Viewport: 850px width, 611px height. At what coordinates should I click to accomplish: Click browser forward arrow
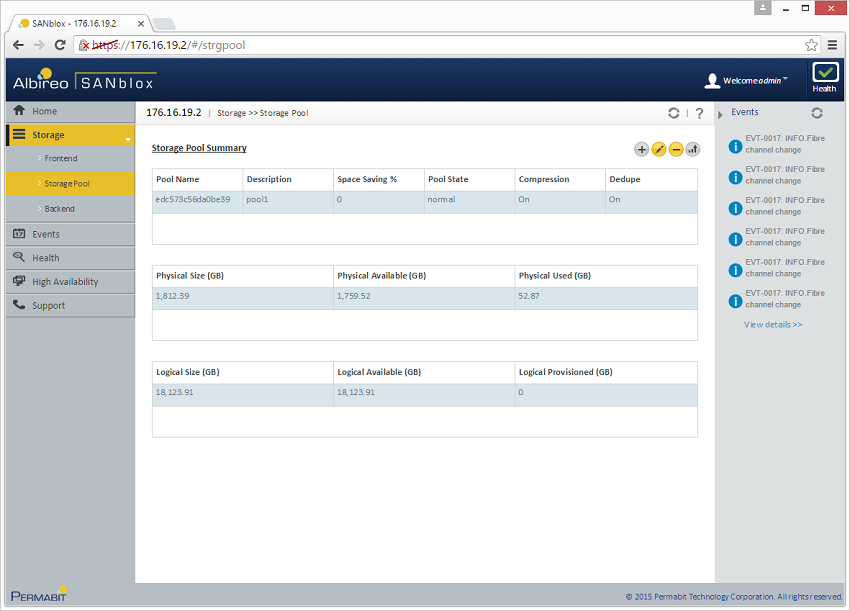point(39,45)
